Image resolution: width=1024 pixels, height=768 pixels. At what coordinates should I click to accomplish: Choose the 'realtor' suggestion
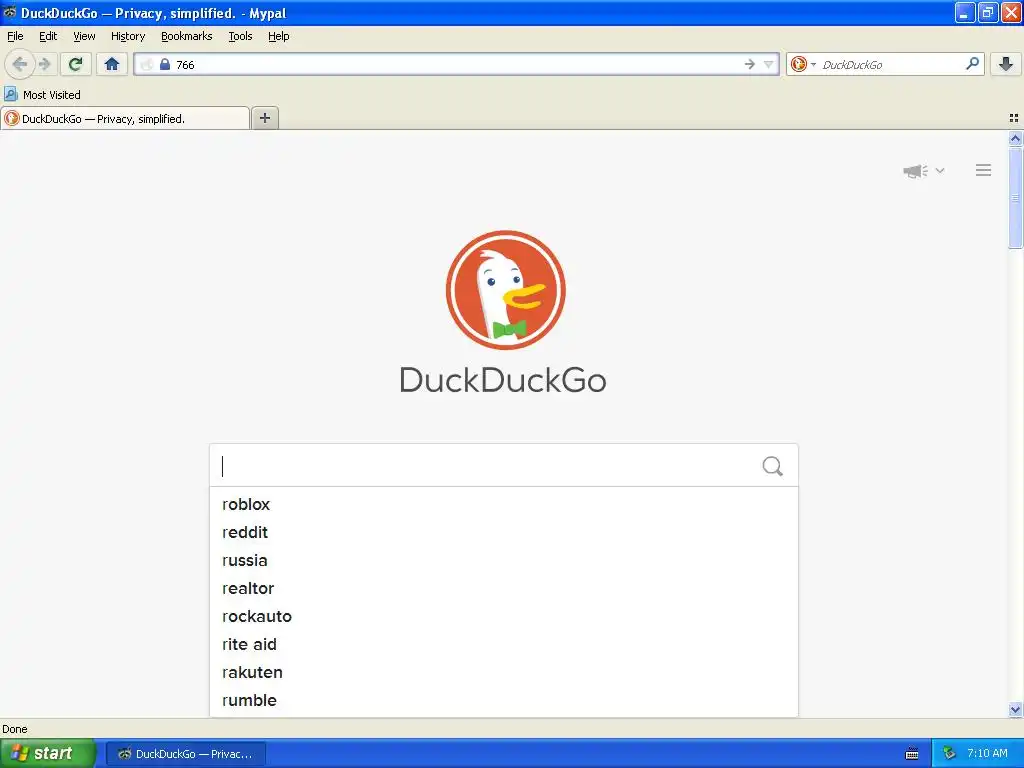pos(504,588)
